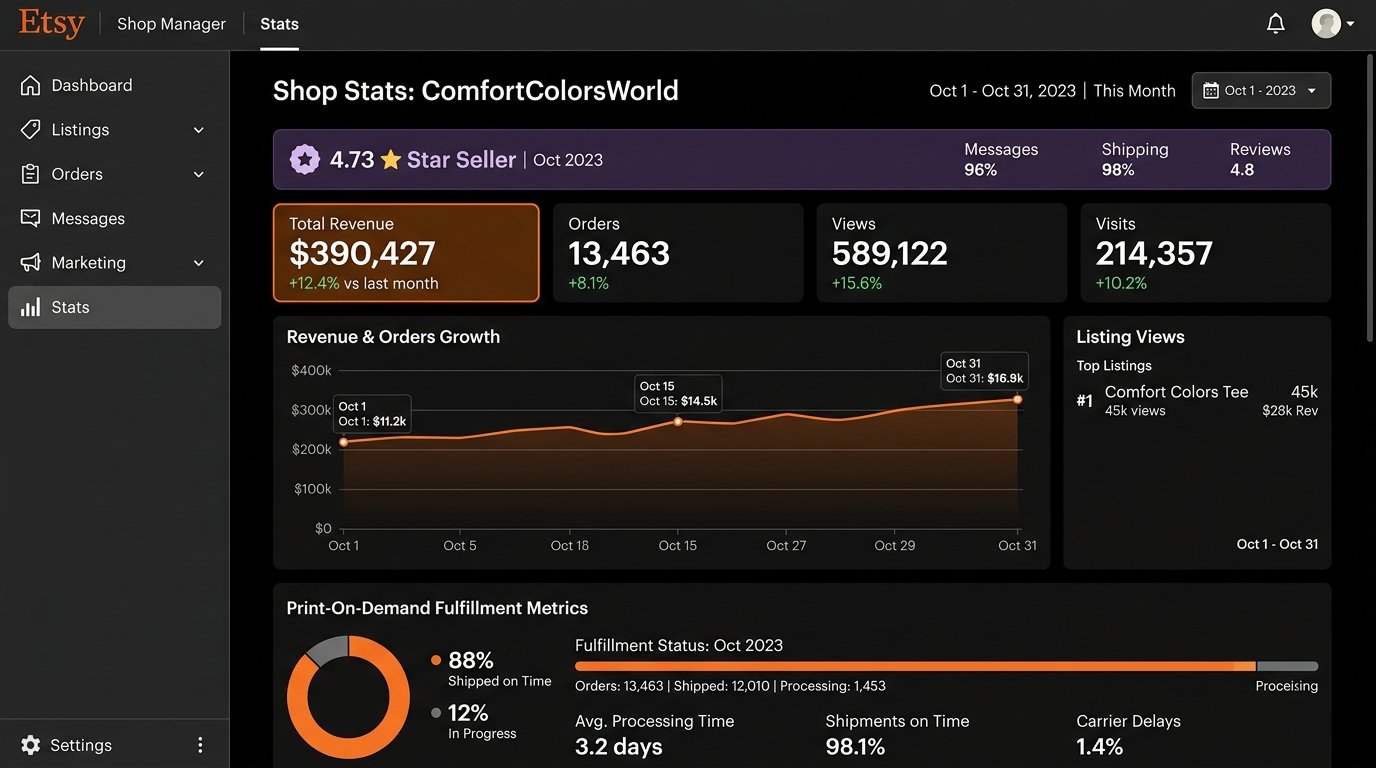Click the Marketing megaphone icon
Image resolution: width=1376 pixels, height=768 pixels.
pos(31,262)
